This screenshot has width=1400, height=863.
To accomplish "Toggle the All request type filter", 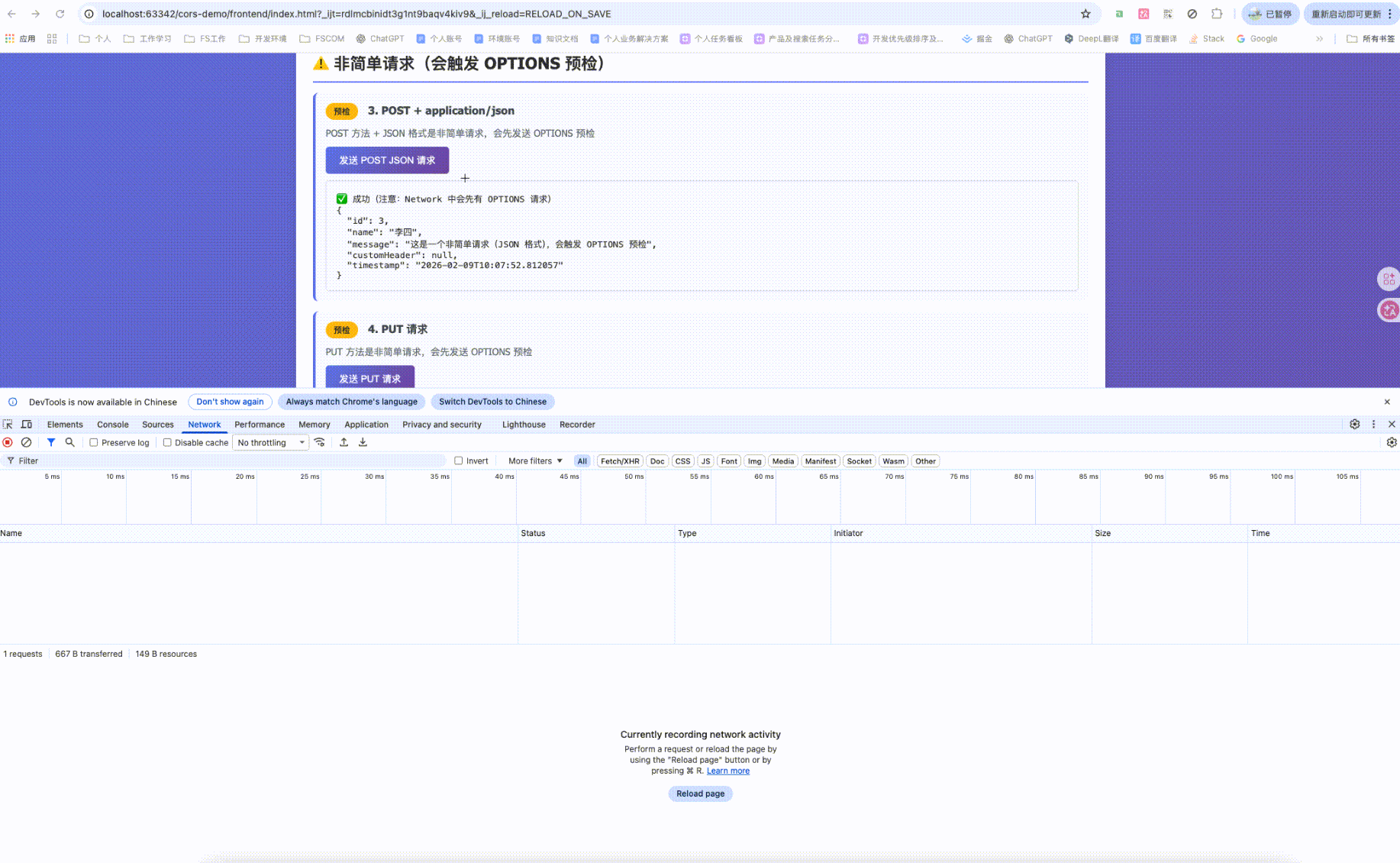I will (582, 461).
